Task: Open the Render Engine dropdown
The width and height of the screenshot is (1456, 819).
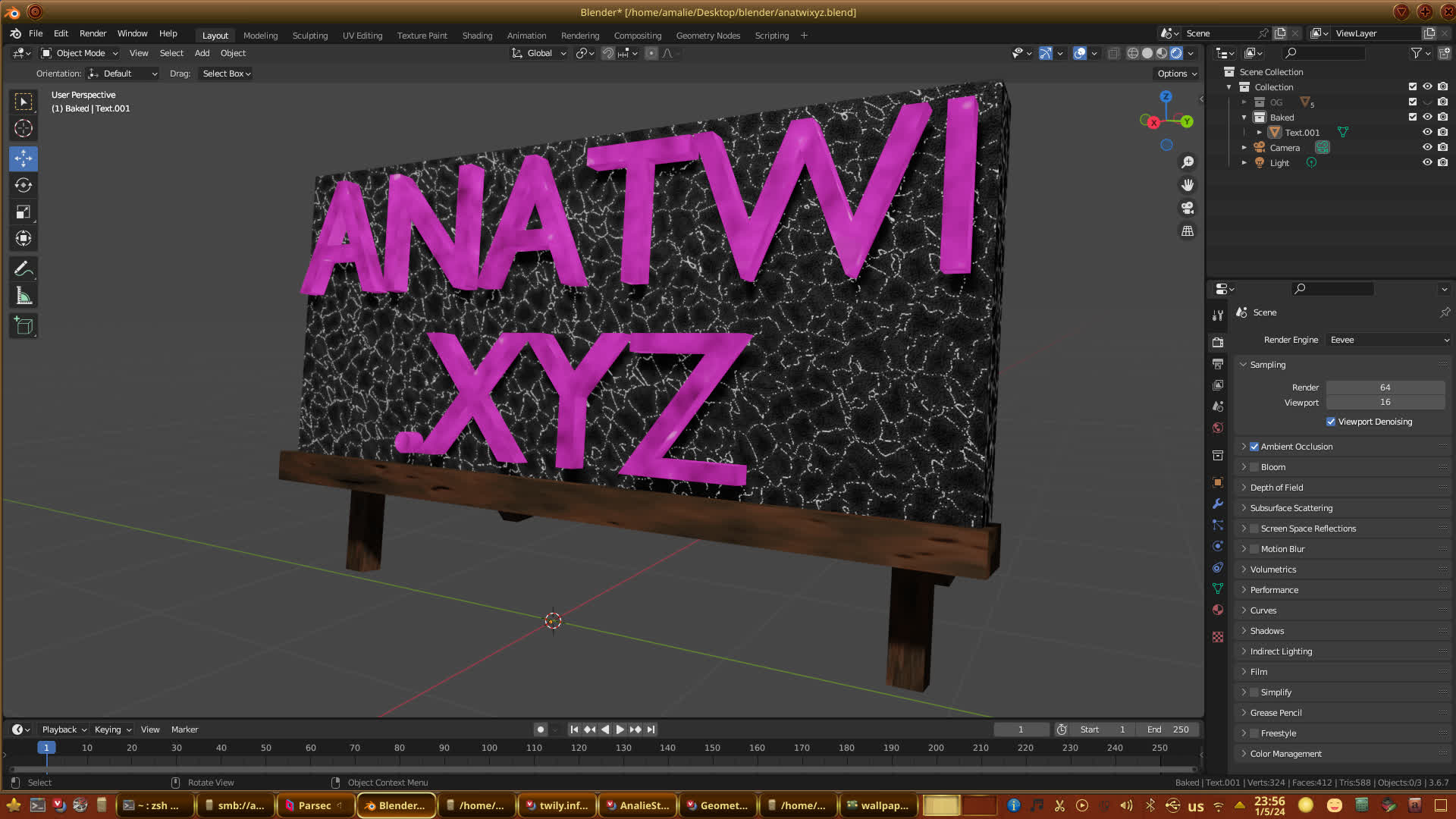Action: point(1388,340)
